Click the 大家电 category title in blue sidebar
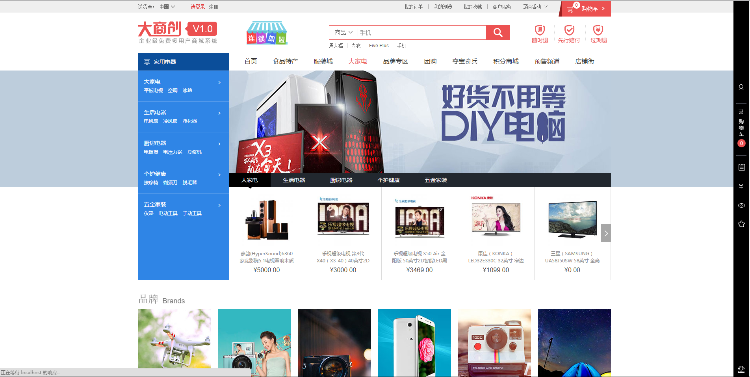The image size is (750, 377). click(152, 82)
